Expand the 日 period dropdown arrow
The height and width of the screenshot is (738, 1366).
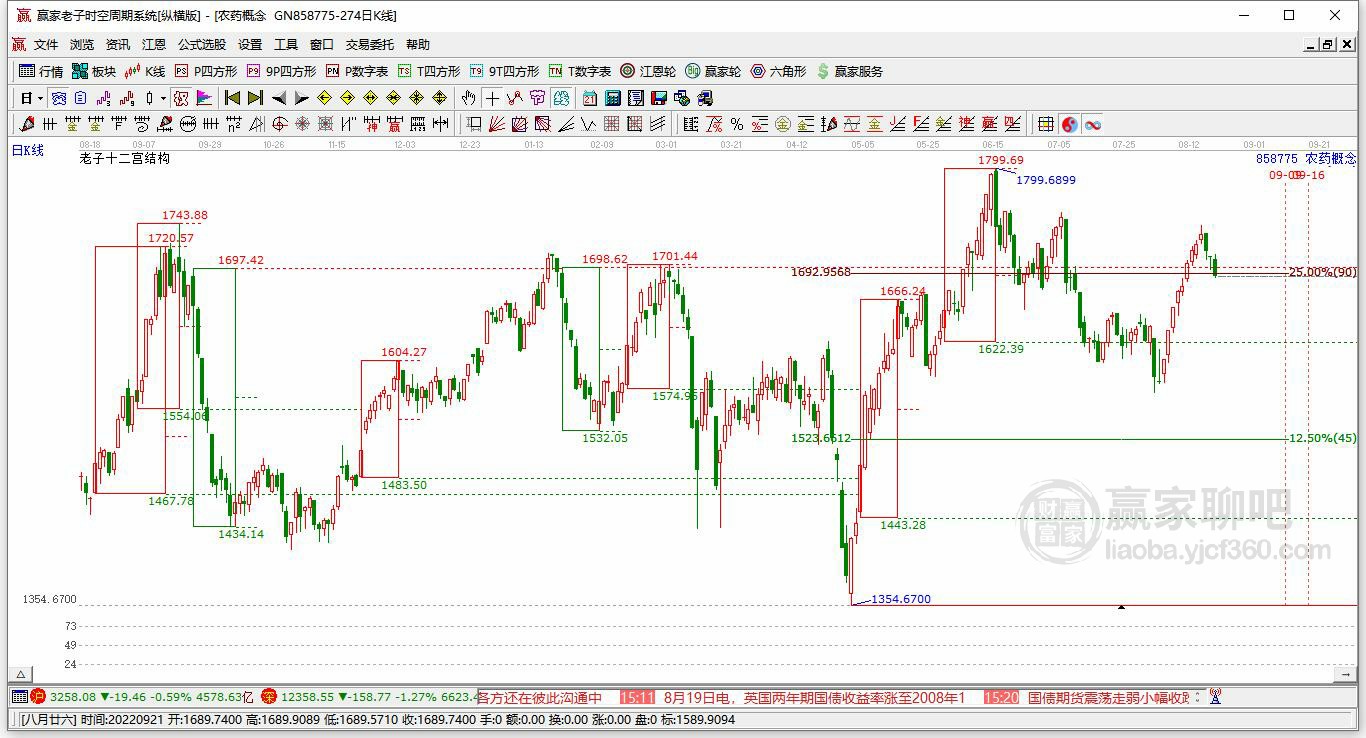[40, 98]
